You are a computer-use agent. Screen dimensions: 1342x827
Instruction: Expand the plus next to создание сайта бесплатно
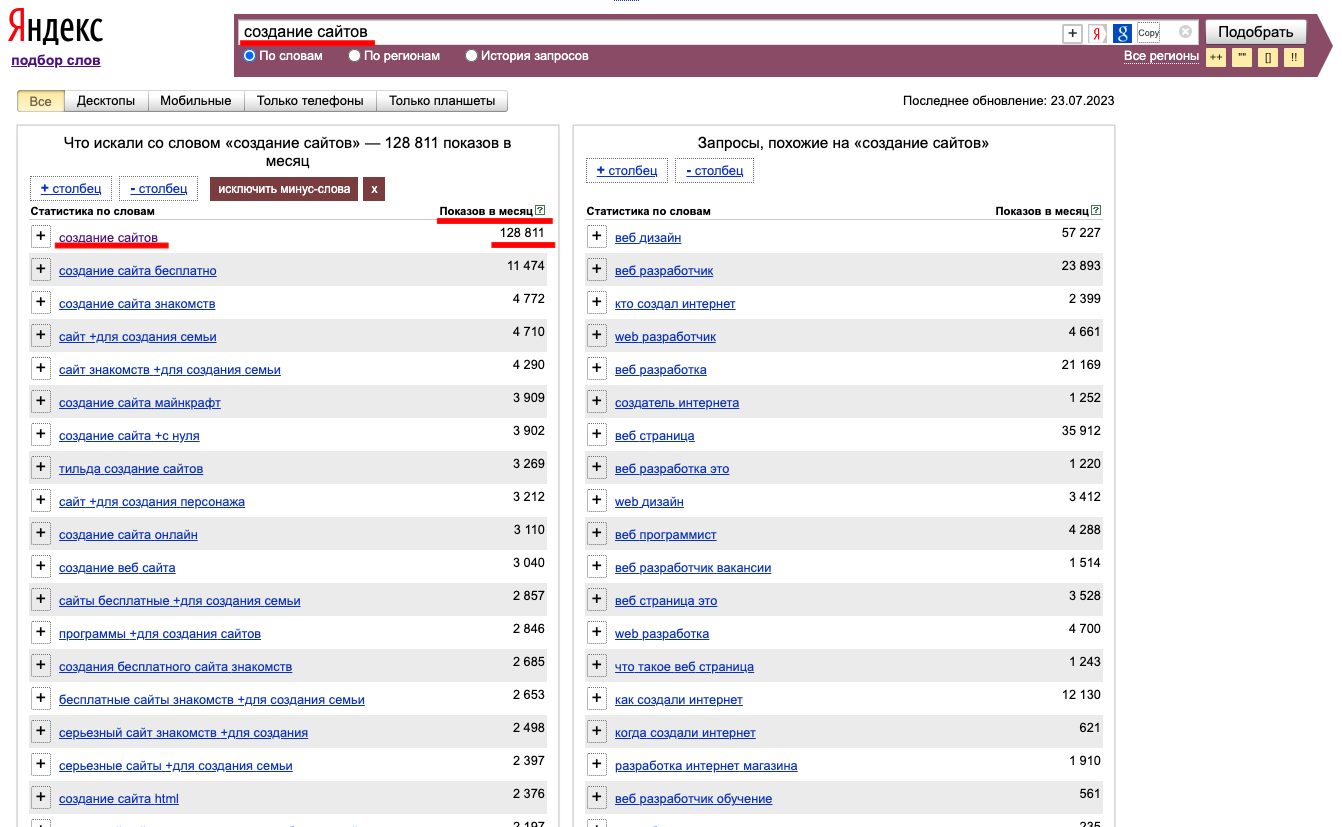(41, 270)
